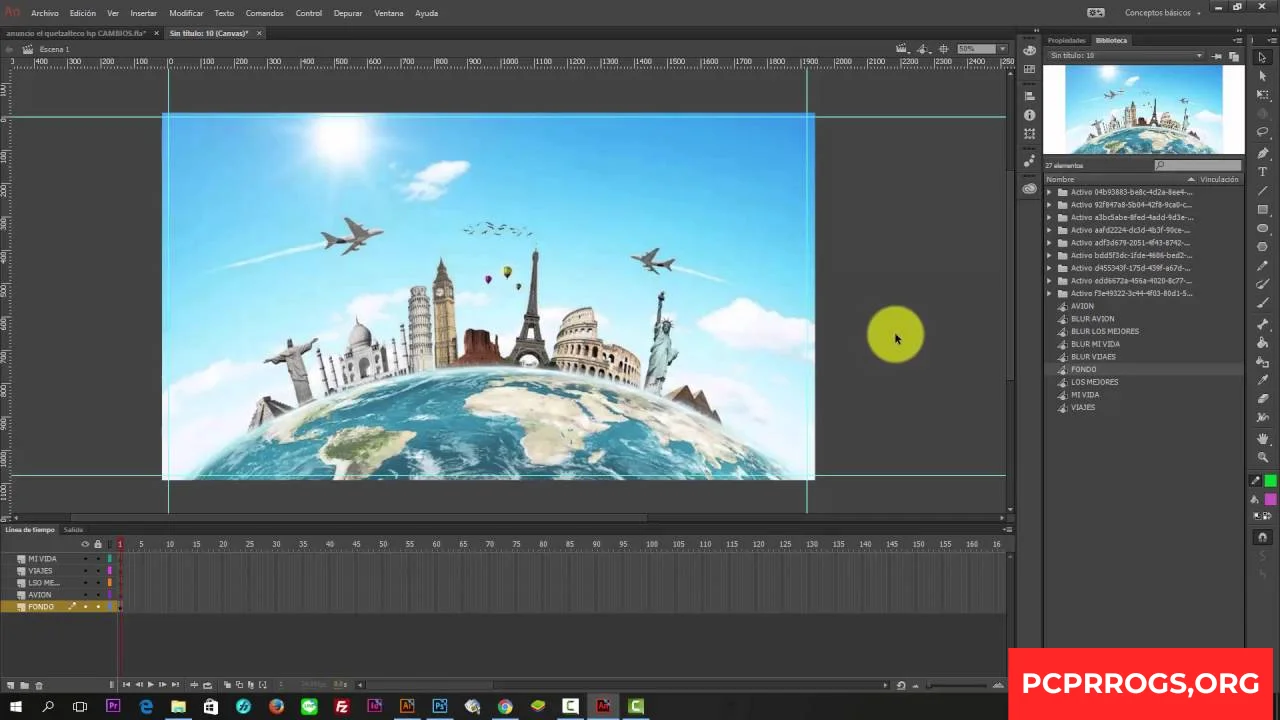Viewport: 1280px width, 720px height.
Task: Click the New Layer icon
Action: point(11,685)
